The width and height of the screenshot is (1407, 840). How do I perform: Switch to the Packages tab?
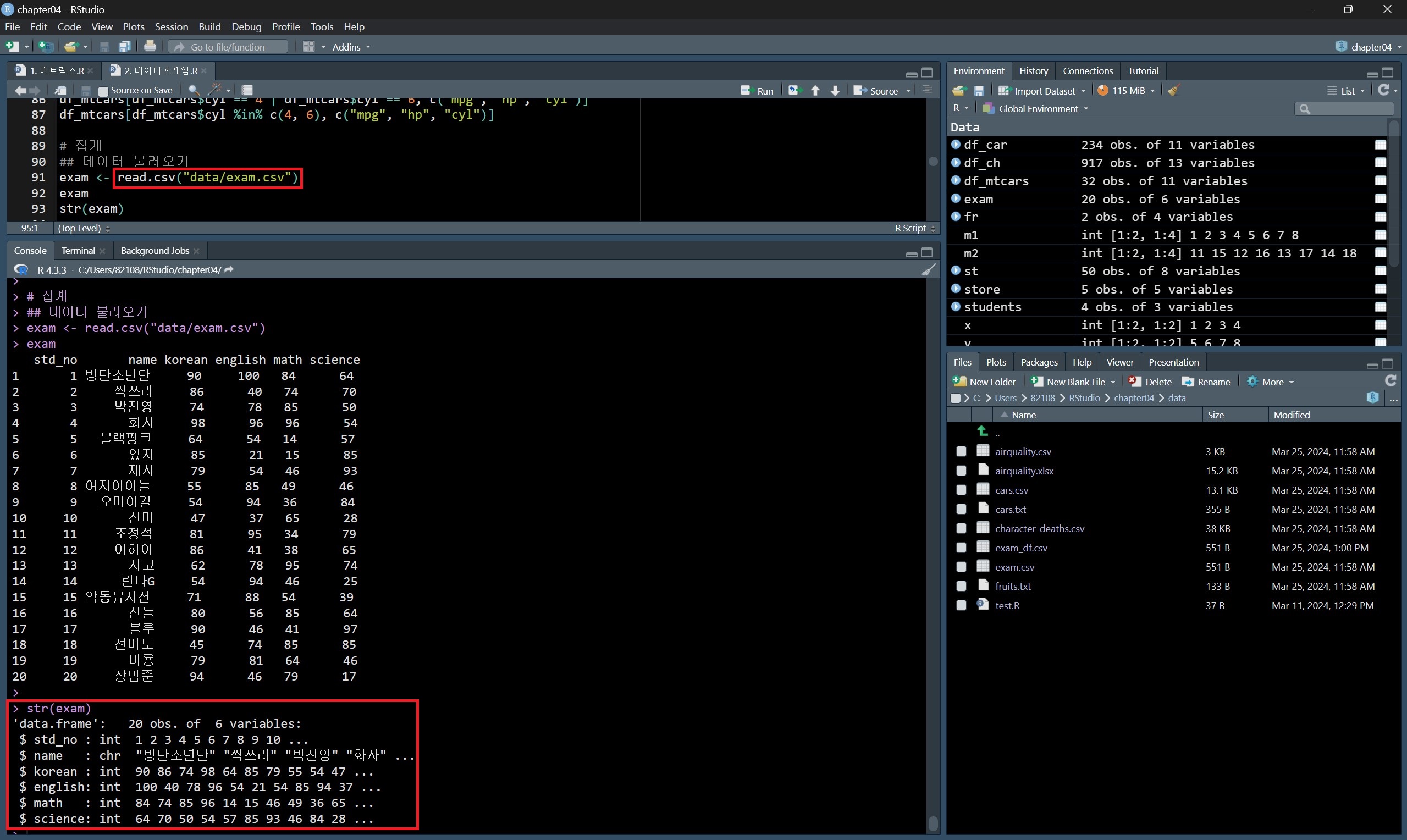pyautogui.click(x=1039, y=362)
